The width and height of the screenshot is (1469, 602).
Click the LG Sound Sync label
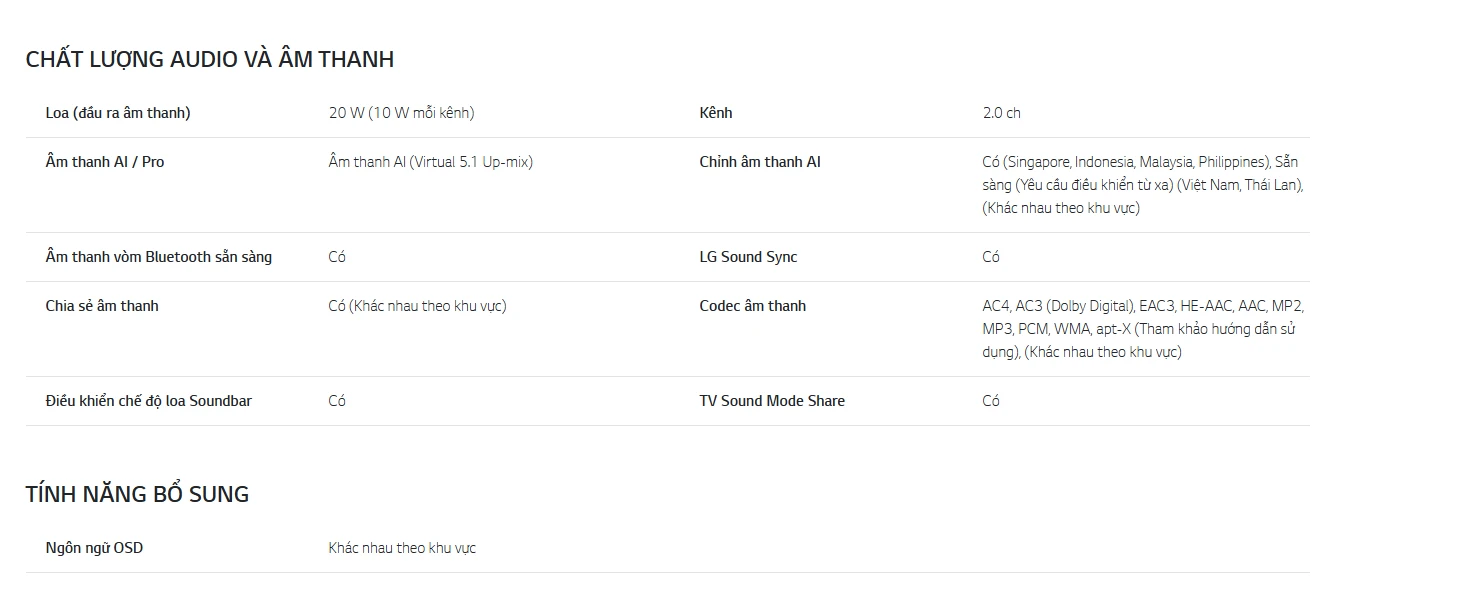tap(749, 257)
